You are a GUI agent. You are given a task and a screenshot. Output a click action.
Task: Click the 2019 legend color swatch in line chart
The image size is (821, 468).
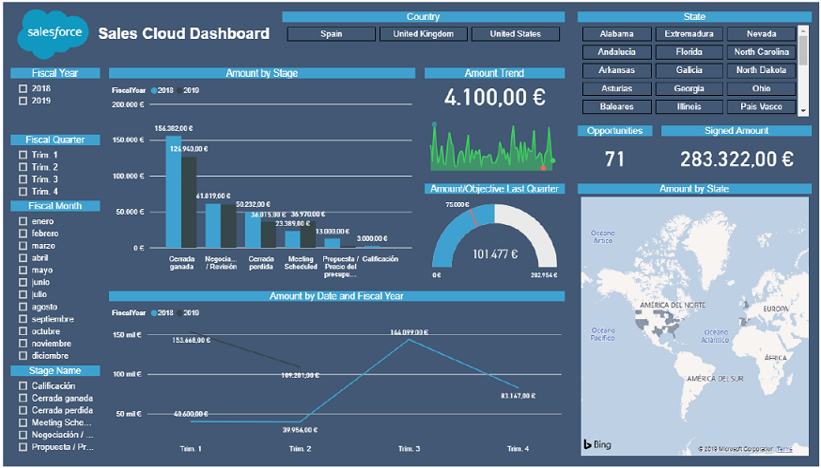click(179, 312)
